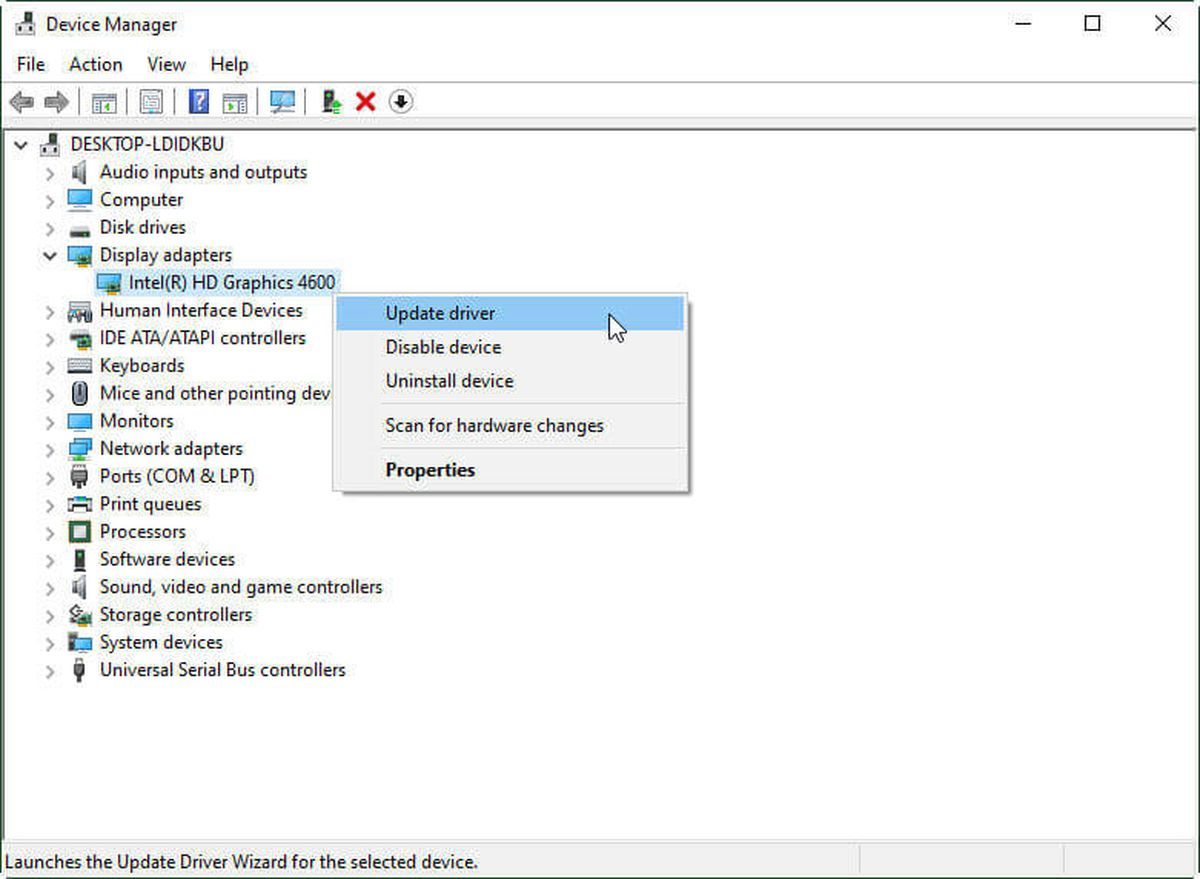Expand Universal Serial Bus controllers
The image size is (1200, 879).
[50, 671]
